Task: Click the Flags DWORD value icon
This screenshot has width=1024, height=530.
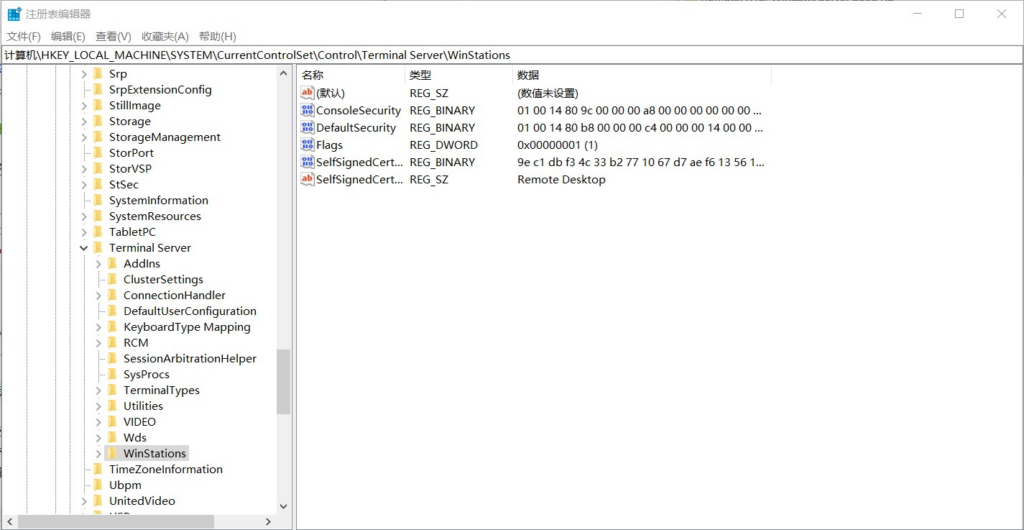Action: (x=307, y=145)
